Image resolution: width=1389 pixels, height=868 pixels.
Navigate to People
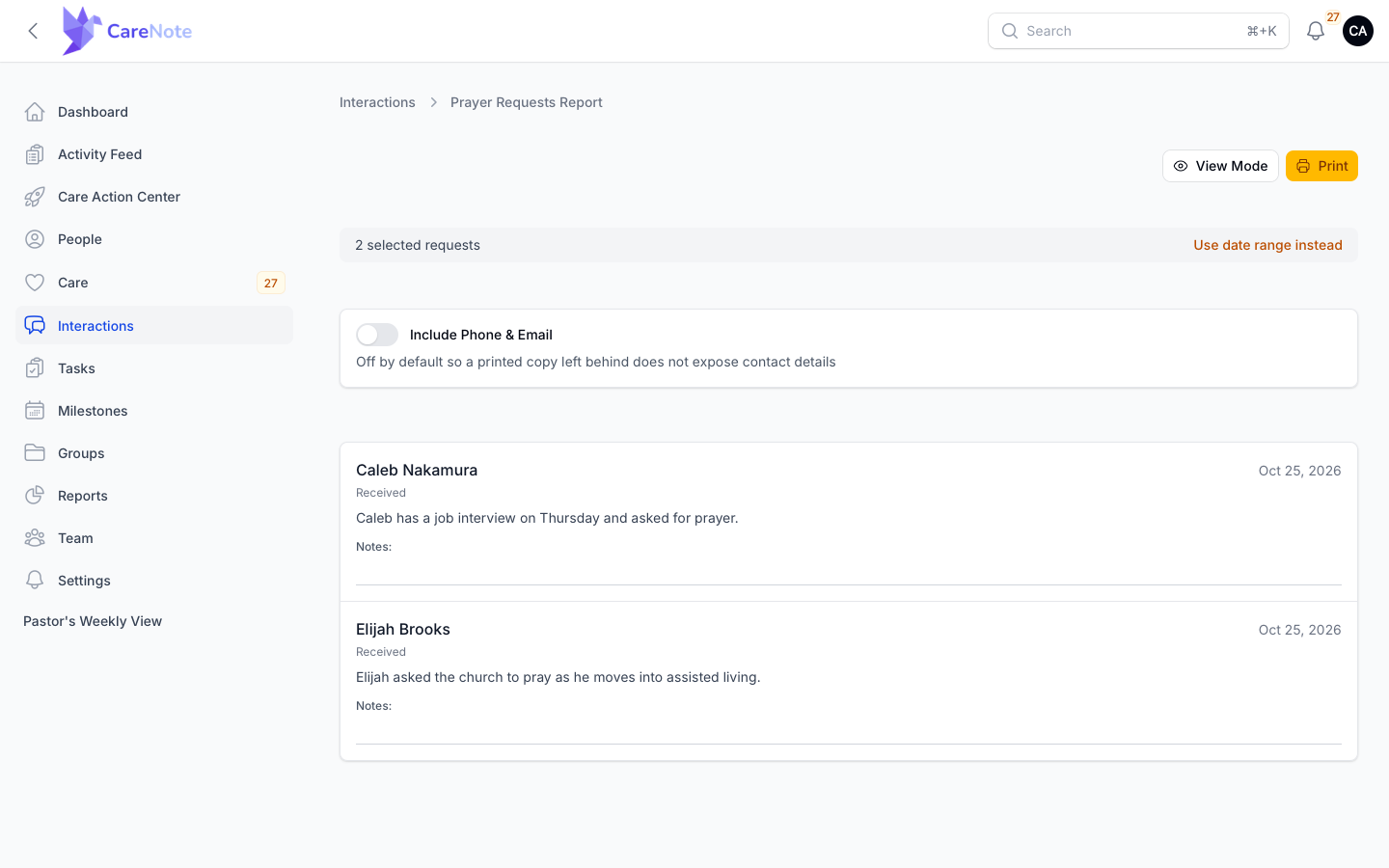click(154, 239)
